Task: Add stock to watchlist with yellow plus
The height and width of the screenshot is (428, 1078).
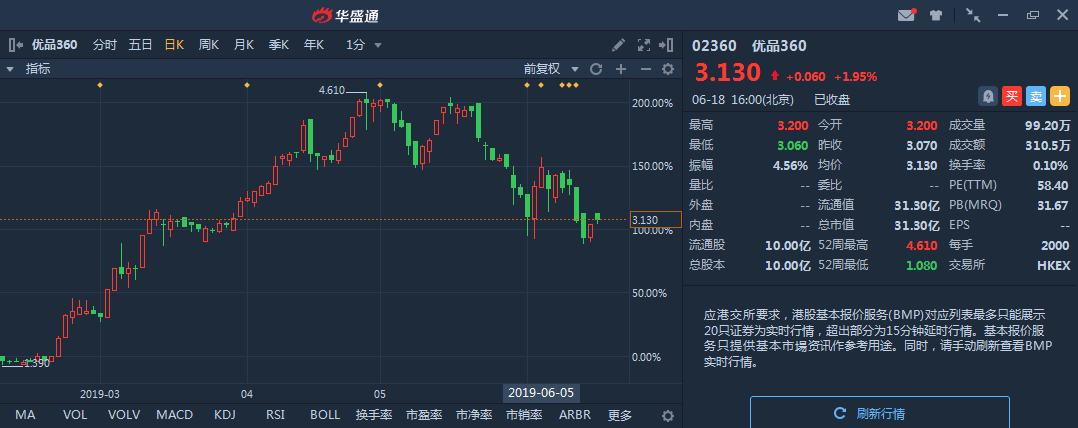Action: (1059, 96)
